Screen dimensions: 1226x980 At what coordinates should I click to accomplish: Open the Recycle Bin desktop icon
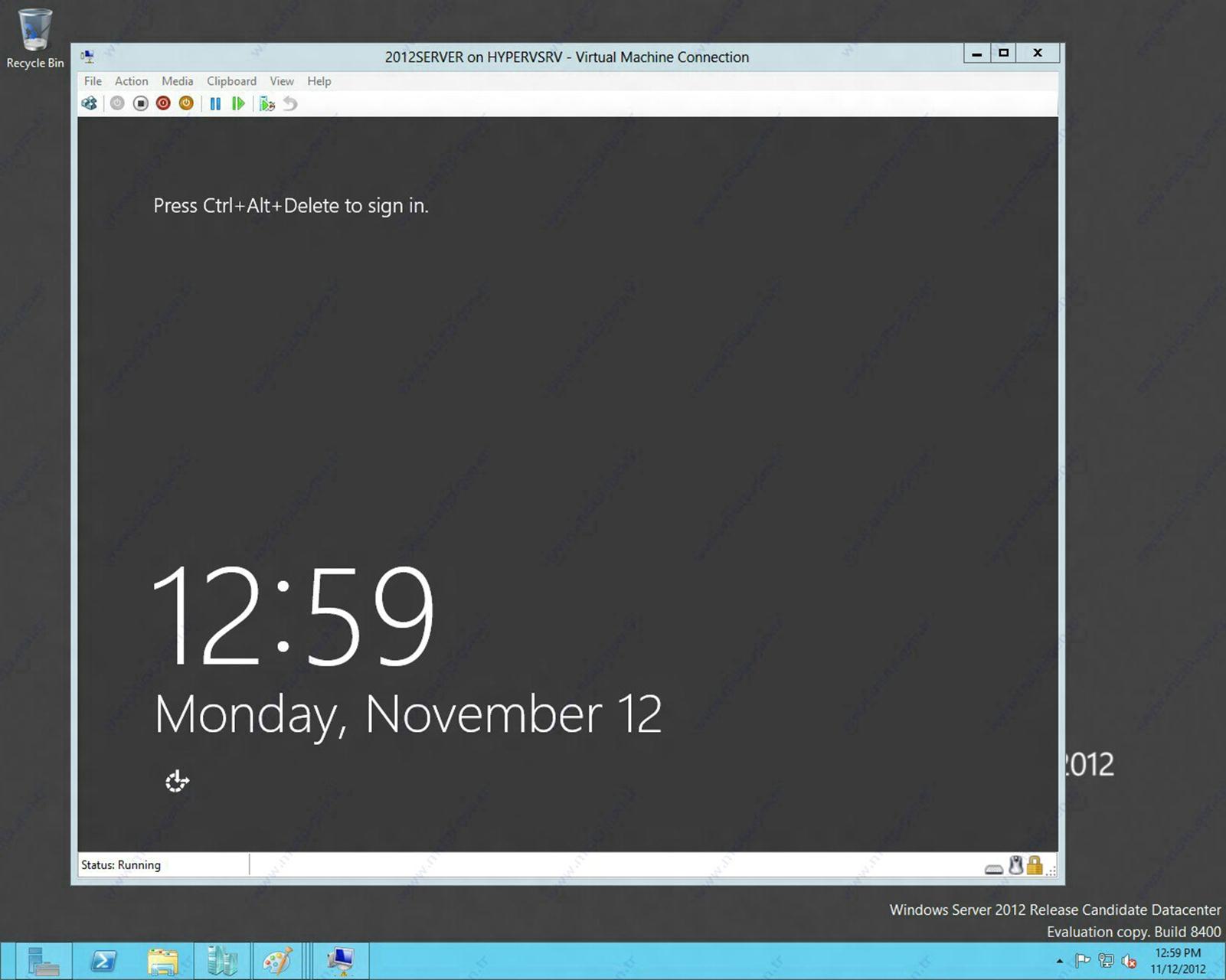coord(35,39)
